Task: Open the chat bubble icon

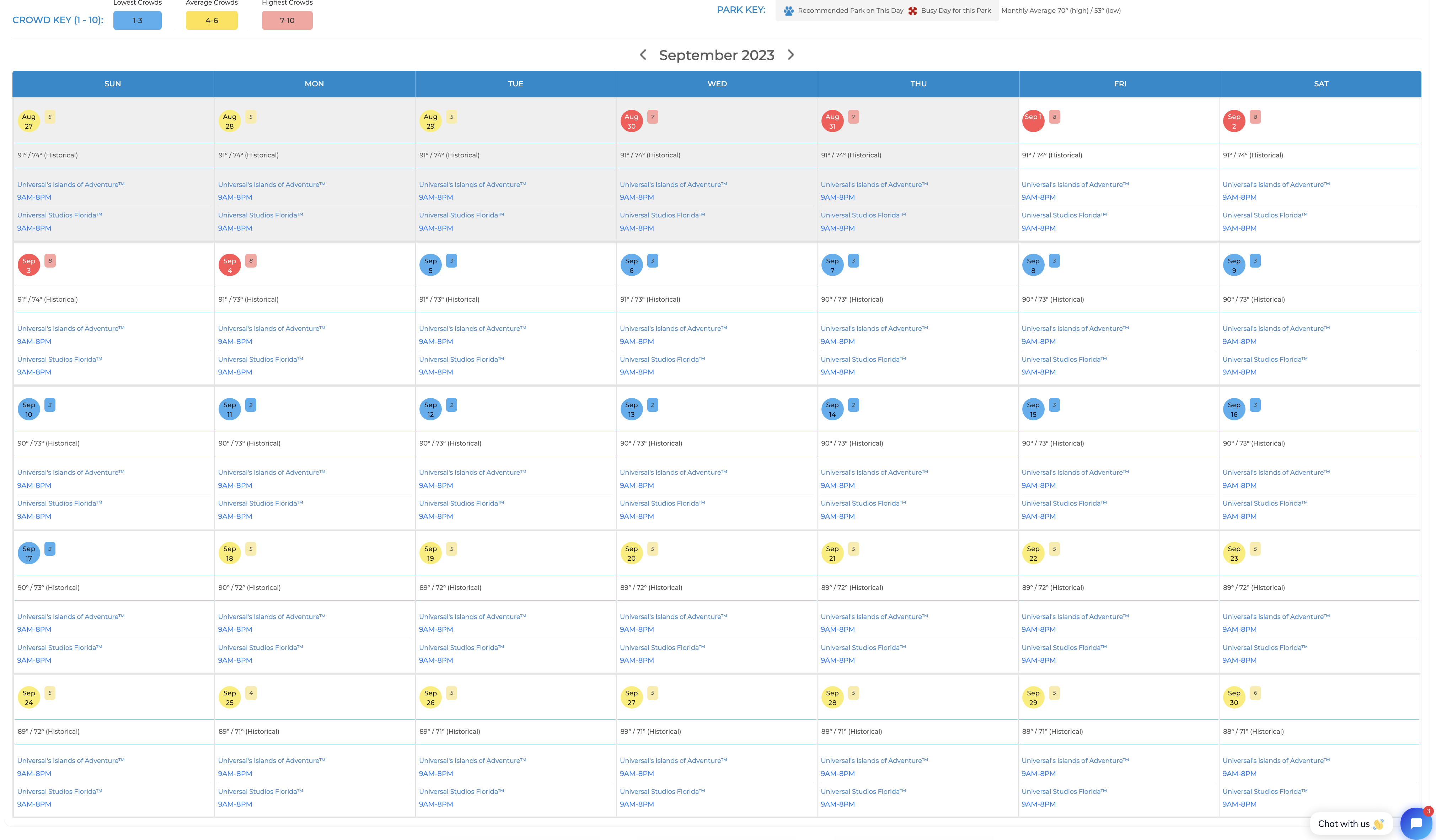Action: 1416,823
